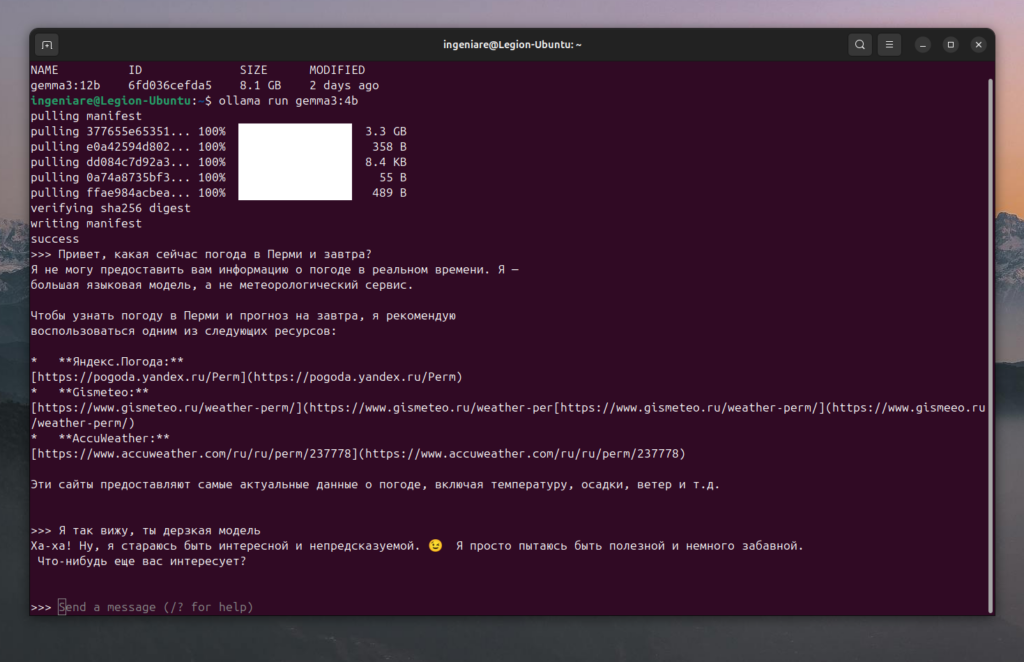Screen dimensions: 1024x662
Task: Click the 'Яндекс.Погода' heading text
Action: 121,361
